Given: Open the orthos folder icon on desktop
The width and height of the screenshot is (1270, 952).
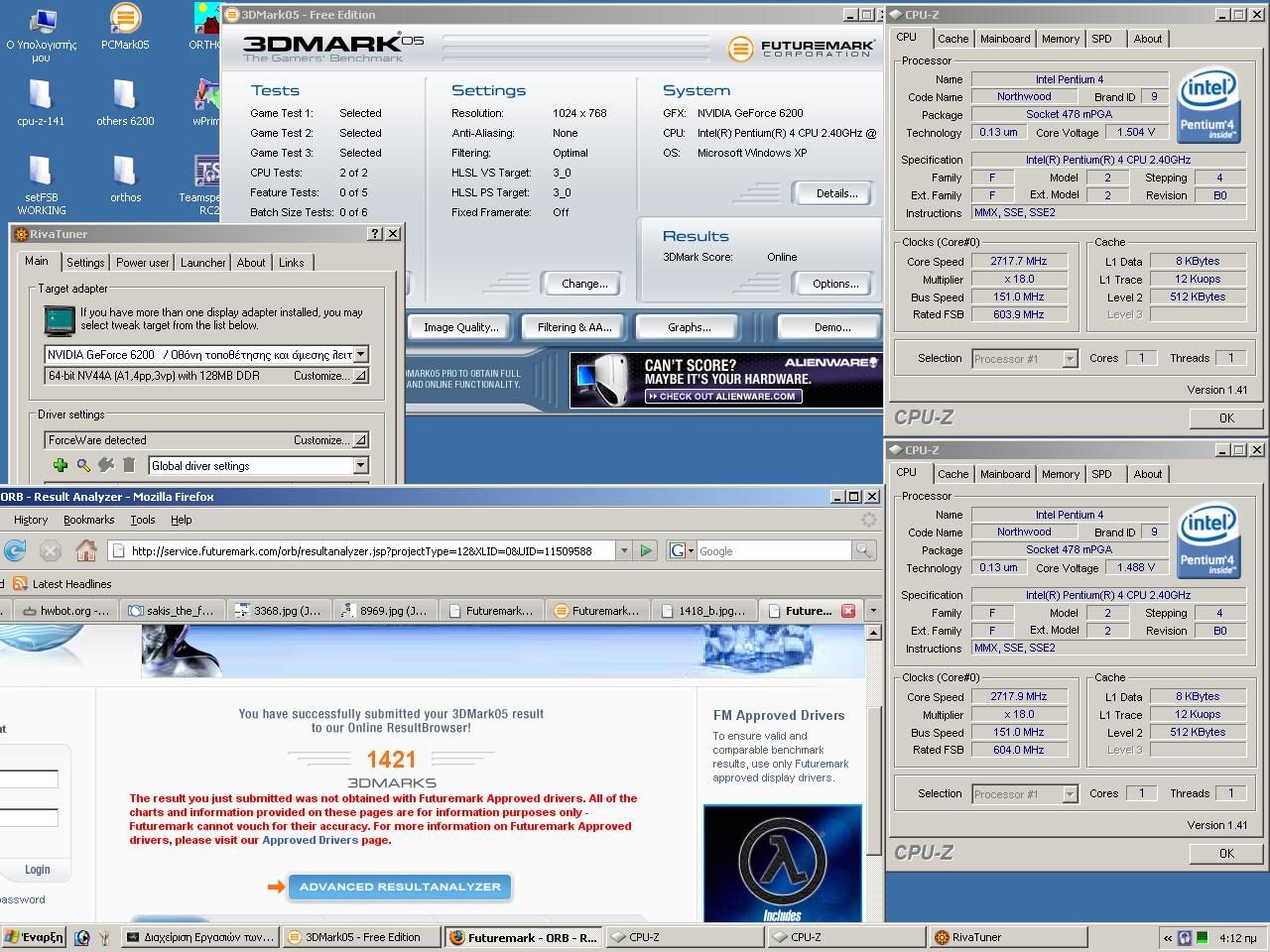Looking at the screenshot, I should click(x=125, y=178).
